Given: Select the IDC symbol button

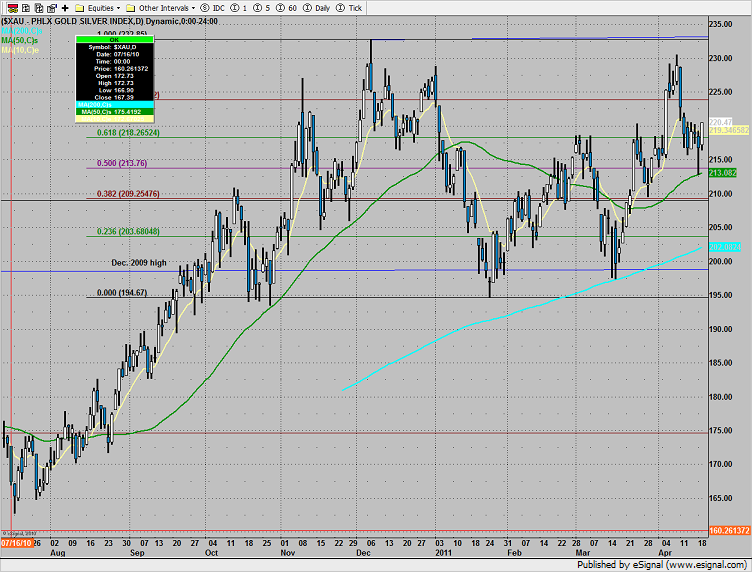Looking at the screenshot, I should [x=213, y=8].
